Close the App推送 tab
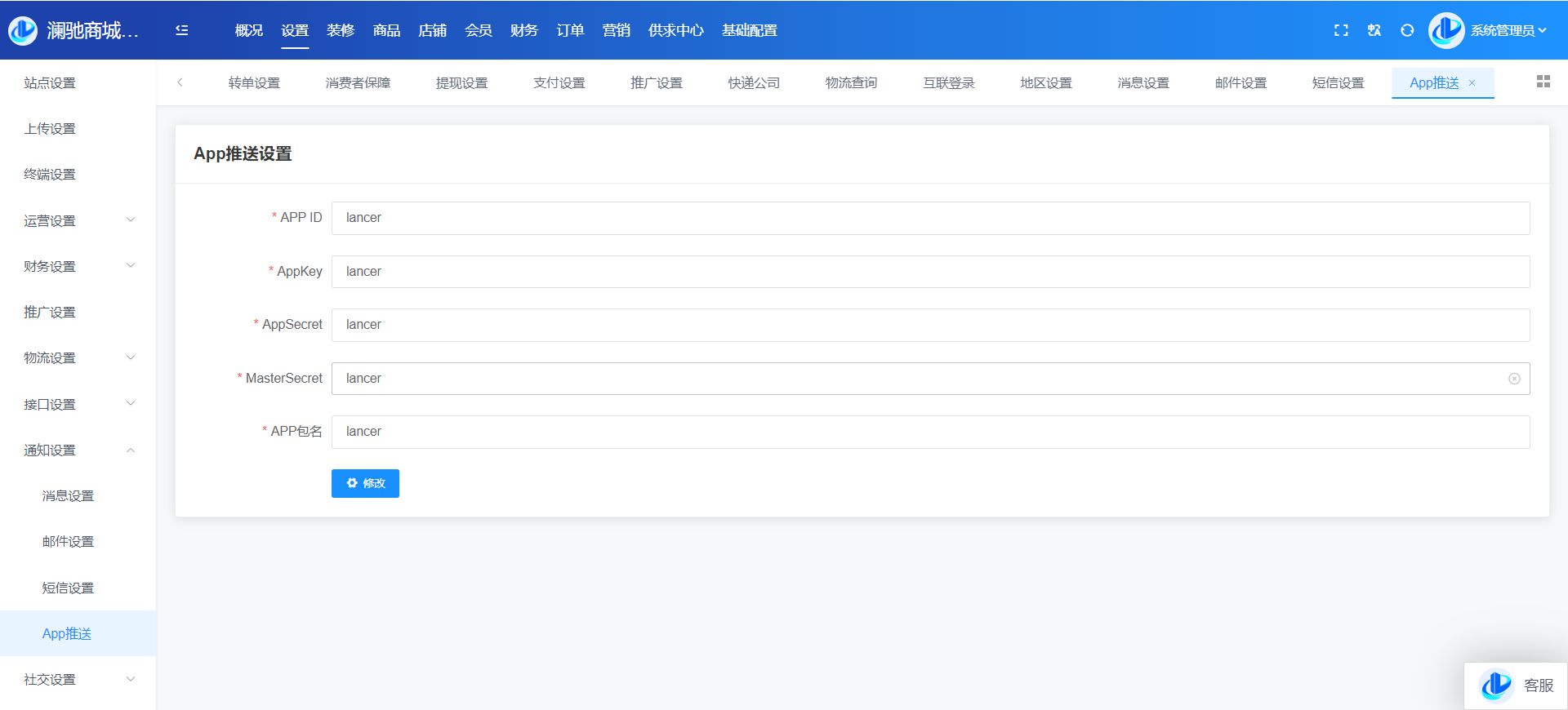This screenshot has height=710, width=1568. coord(1472,83)
